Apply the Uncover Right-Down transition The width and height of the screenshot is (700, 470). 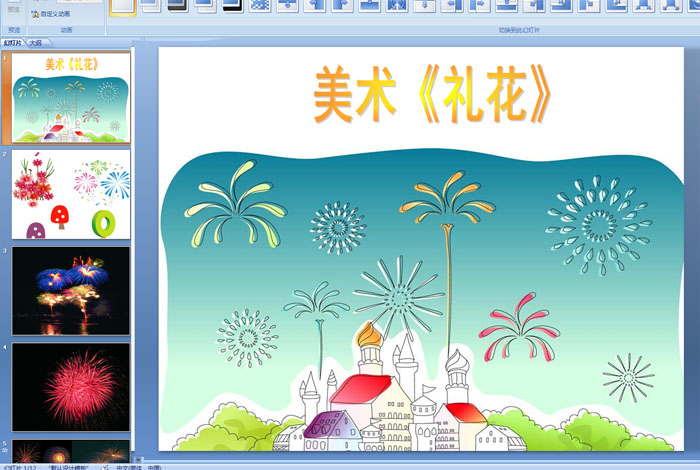click(589, 5)
